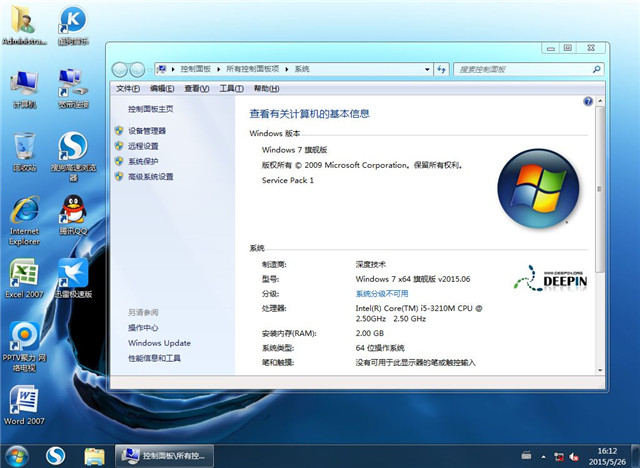Open Xunlei fast edition (迅雷极速版) shortcut
Viewport: 640px width, 468px height.
point(73,279)
